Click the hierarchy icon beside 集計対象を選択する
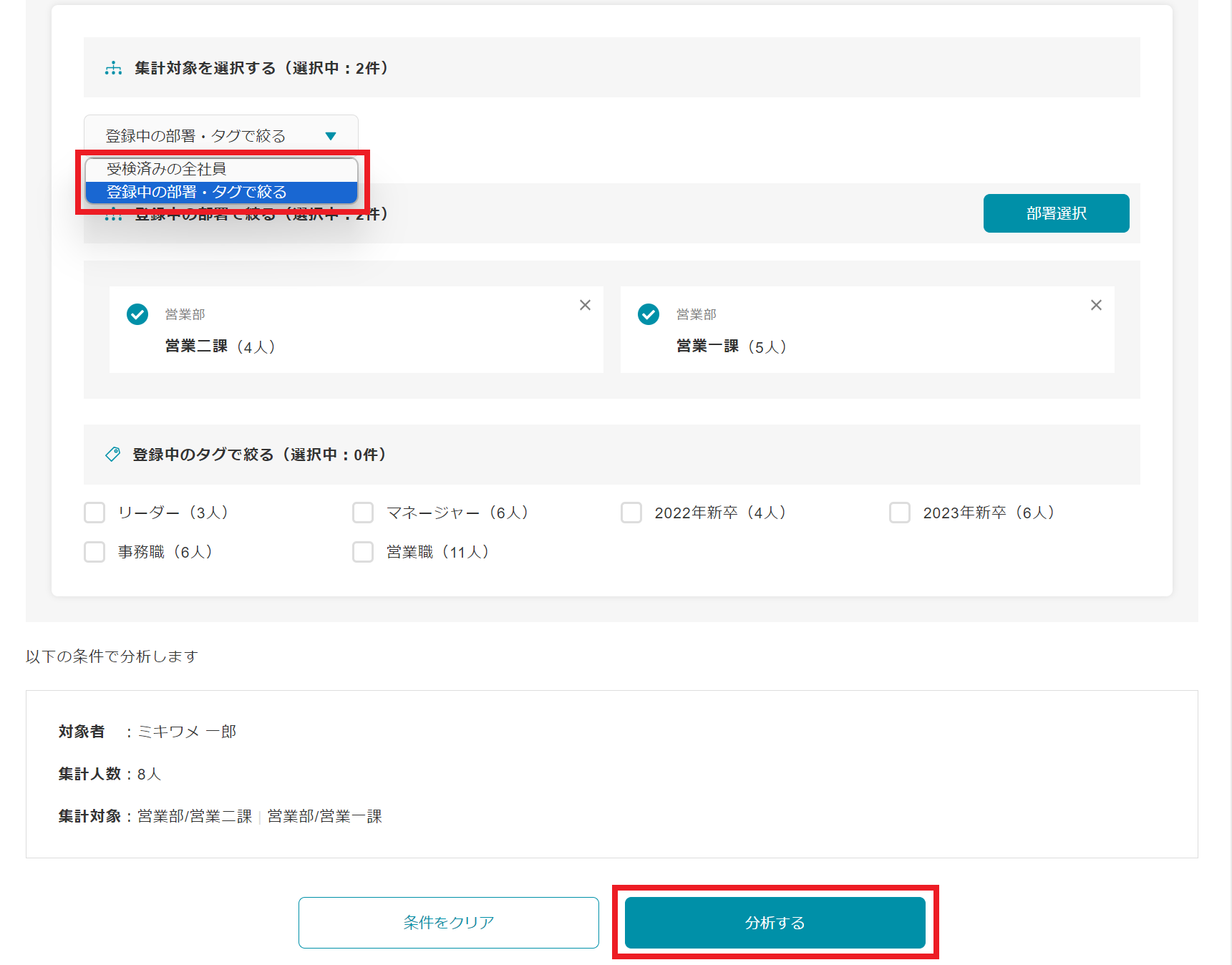Viewport: 1232px width, 965px height. 112,67
